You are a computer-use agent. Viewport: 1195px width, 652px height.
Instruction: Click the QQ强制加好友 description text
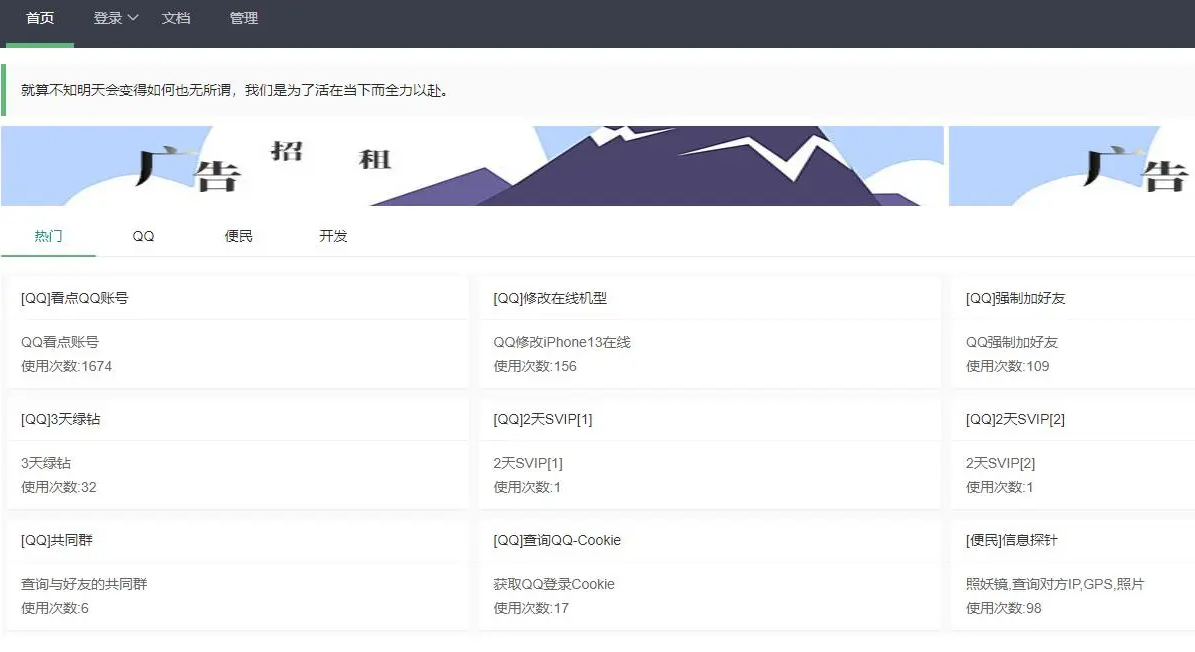[1011, 343]
